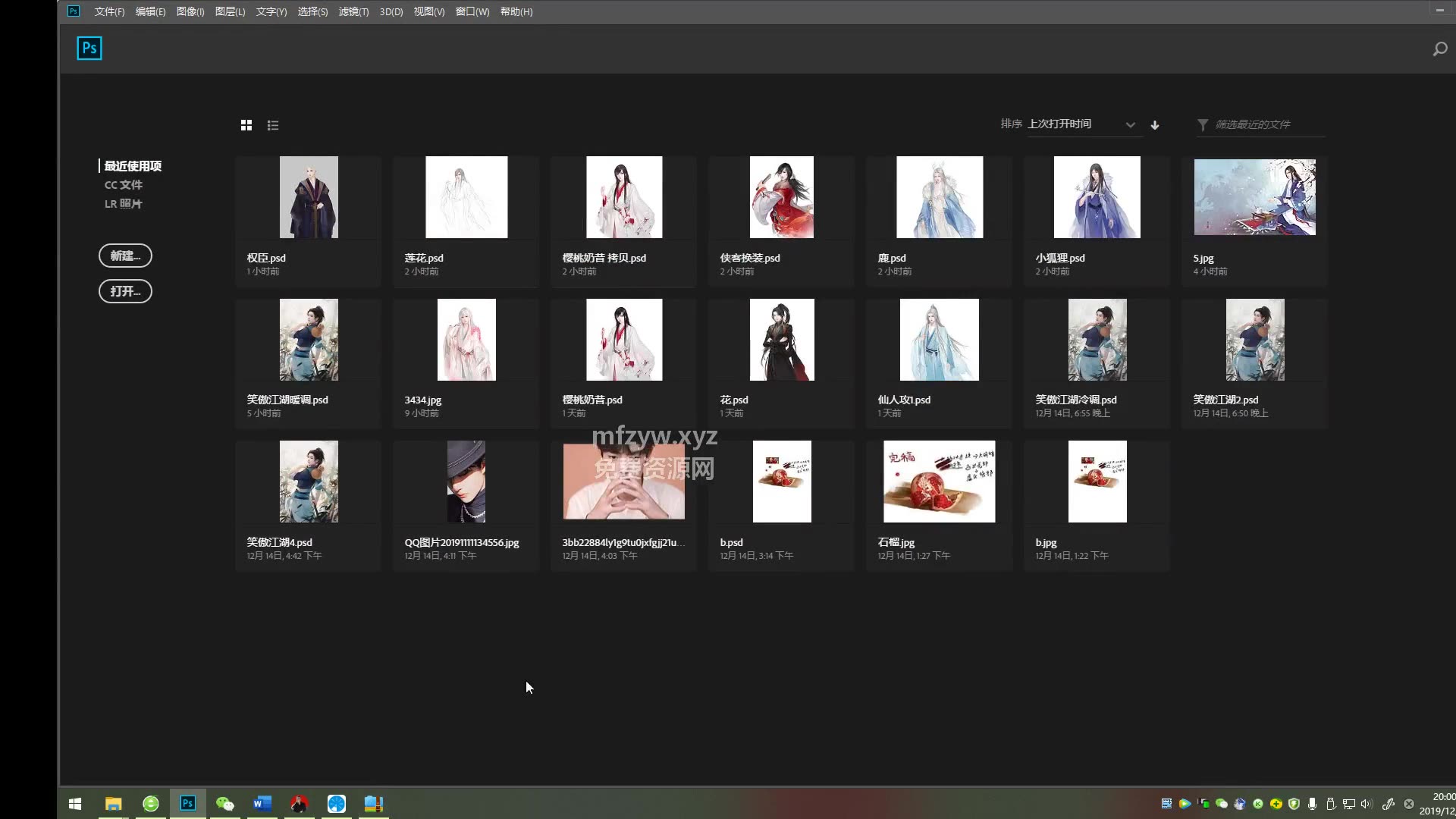The width and height of the screenshot is (1456, 819).
Task: Click the microphone tray icon
Action: tap(1312, 804)
